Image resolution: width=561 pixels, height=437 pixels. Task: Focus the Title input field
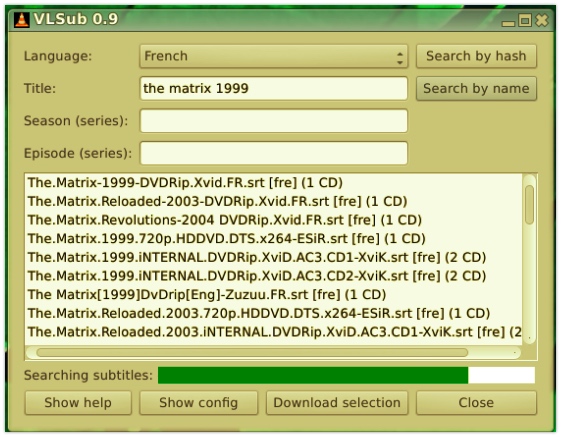(273, 88)
